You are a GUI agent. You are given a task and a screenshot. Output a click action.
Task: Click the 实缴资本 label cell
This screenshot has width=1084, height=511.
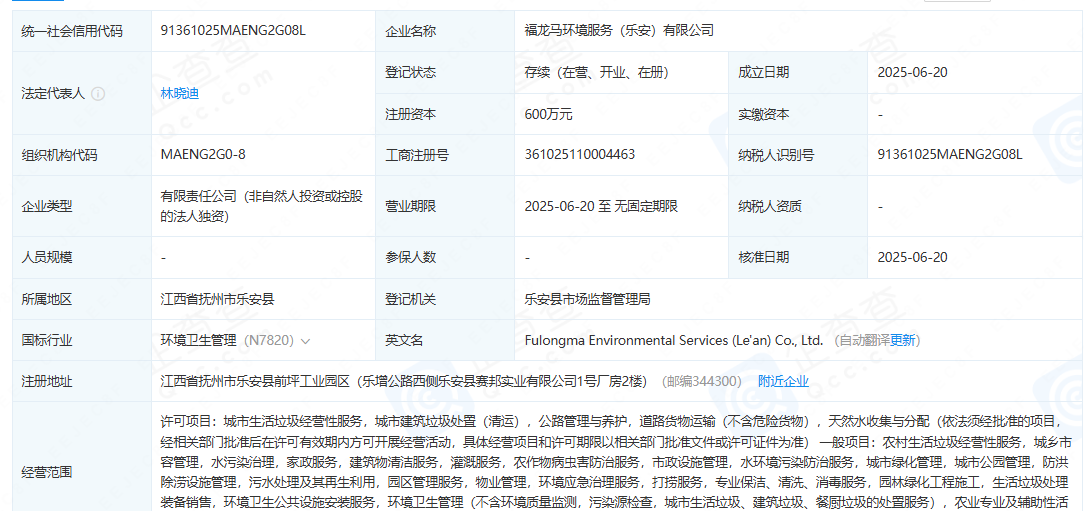tap(798, 115)
